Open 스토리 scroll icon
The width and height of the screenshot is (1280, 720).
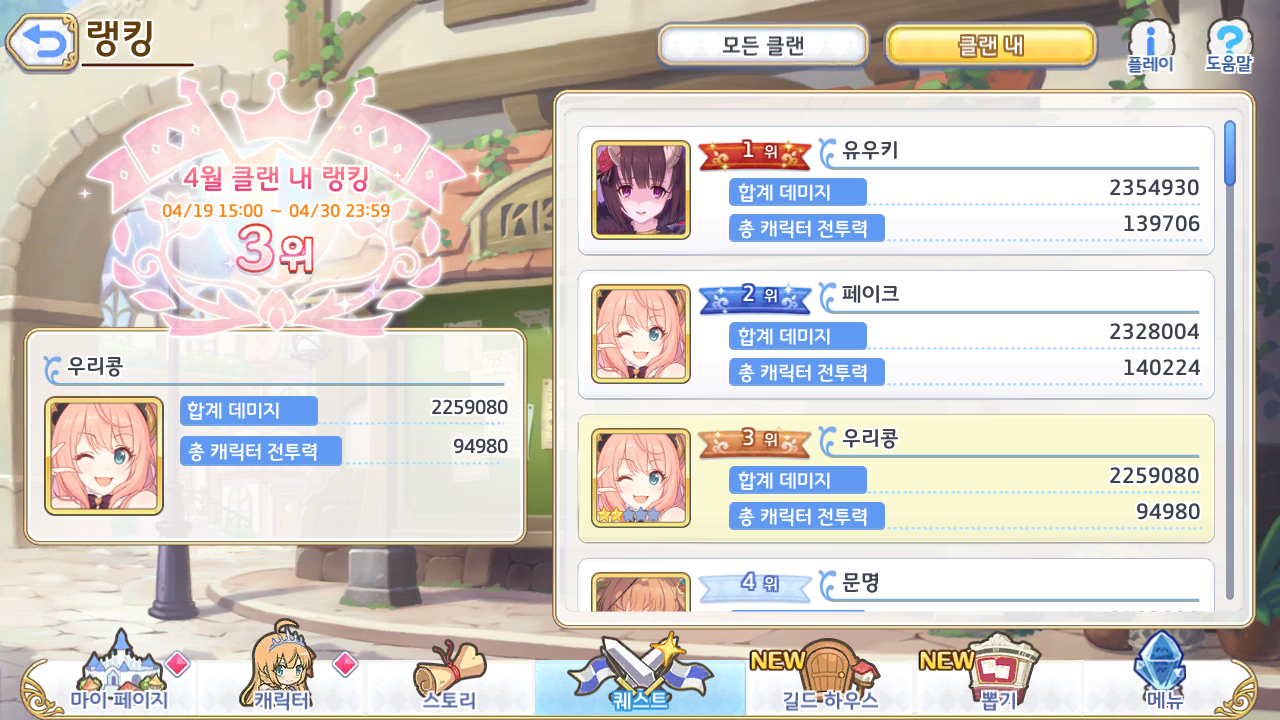450,678
